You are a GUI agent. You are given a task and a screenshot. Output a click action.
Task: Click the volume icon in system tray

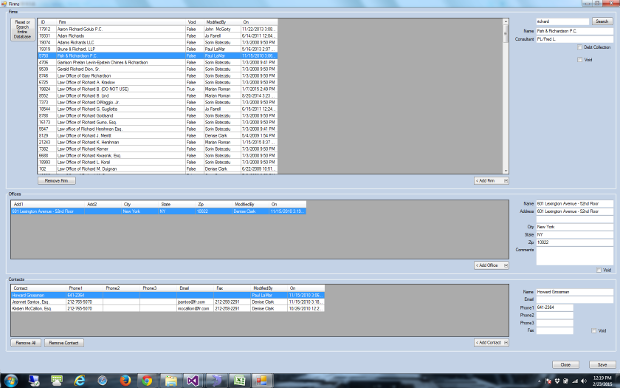point(584,381)
